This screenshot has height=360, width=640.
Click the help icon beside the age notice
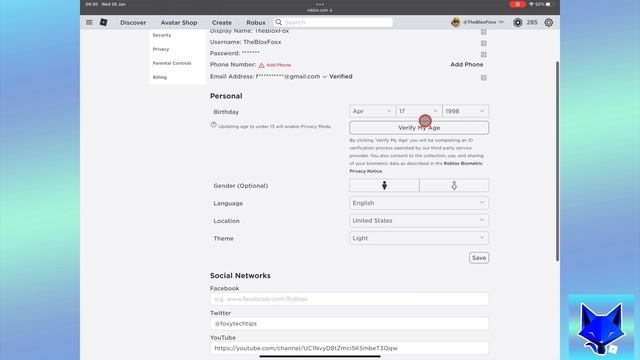click(x=213, y=125)
